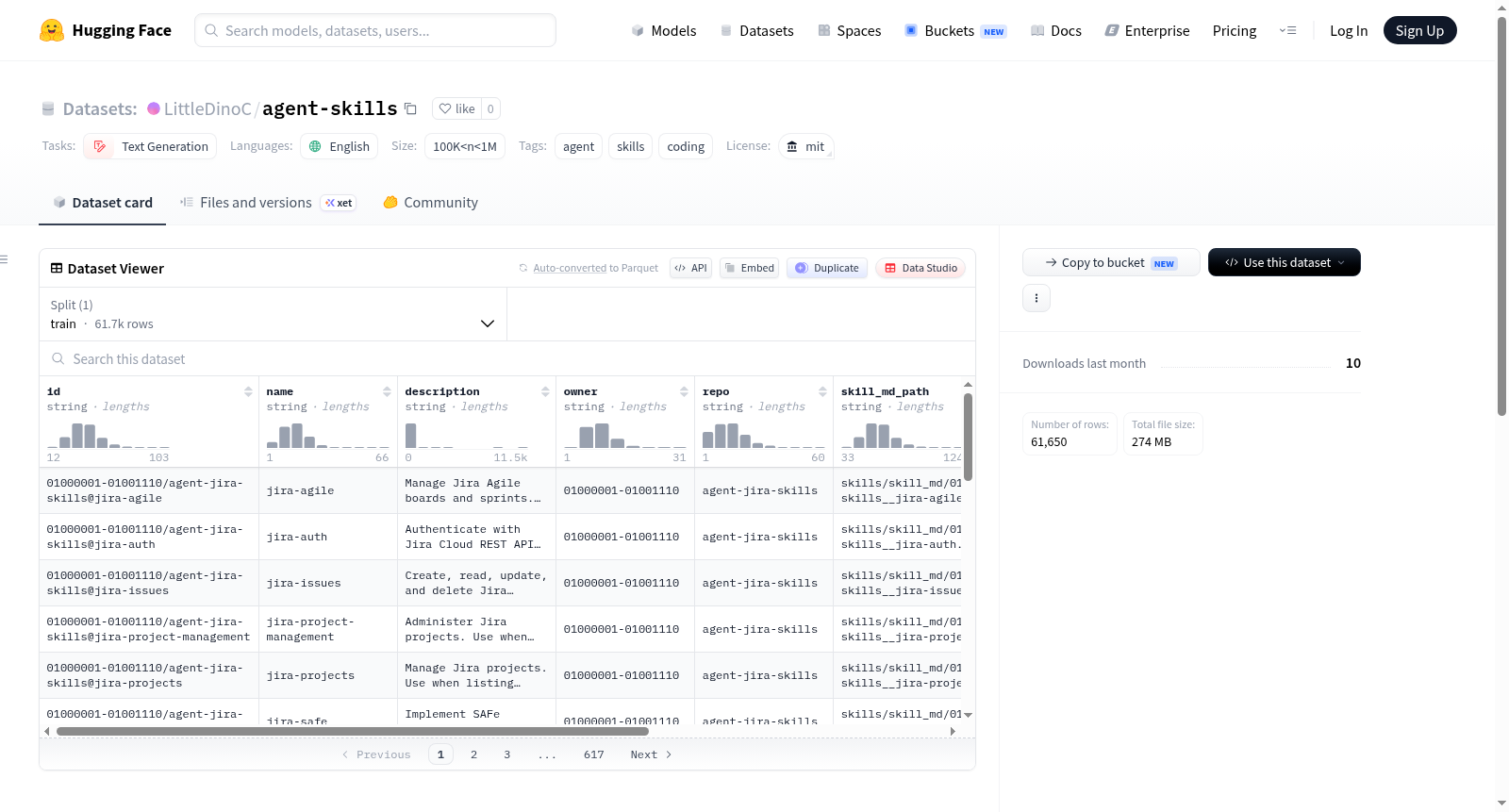The width and height of the screenshot is (1509, 812).
Task: Switch to Files and versions tab
Action: (268, 202)
